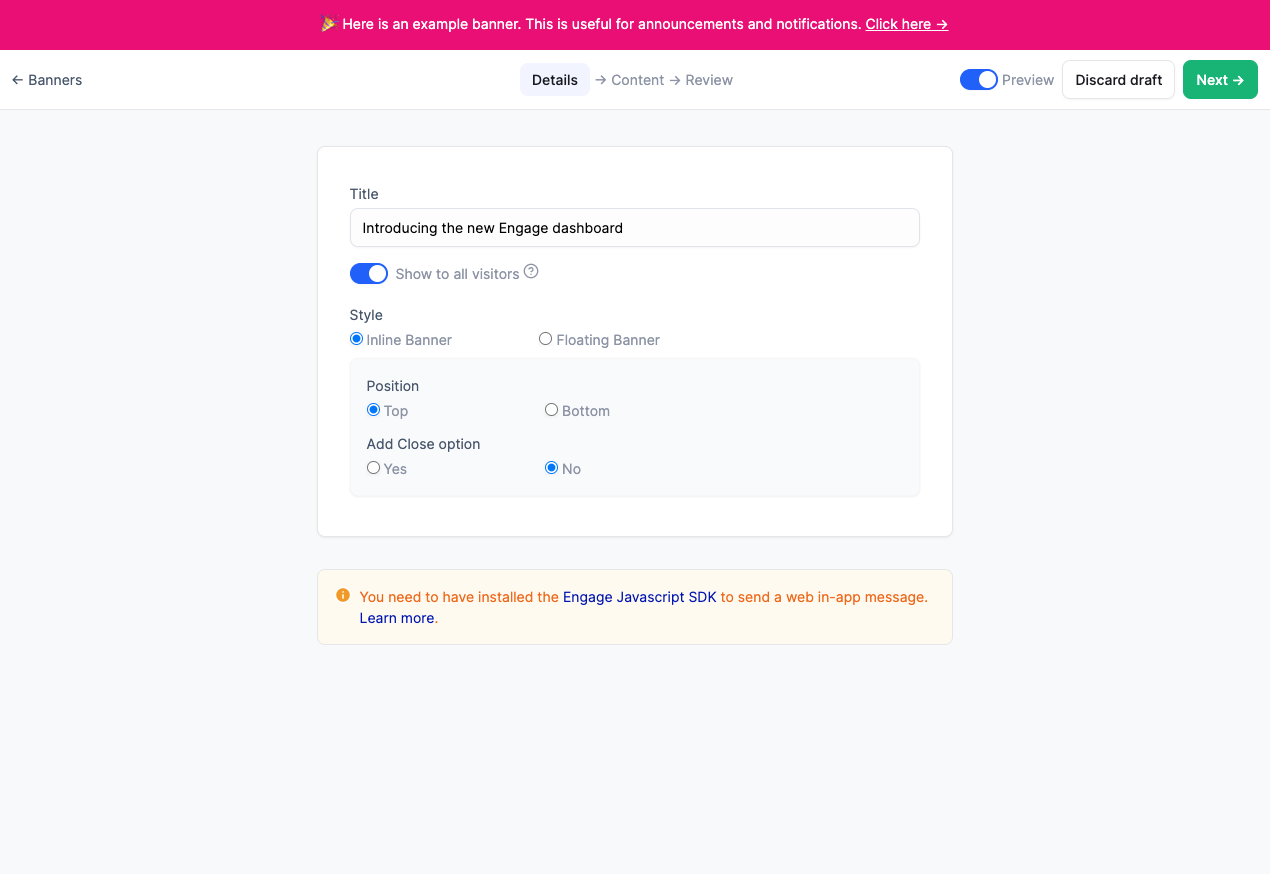Click the party popper emoji in the banner

point(329,23)
